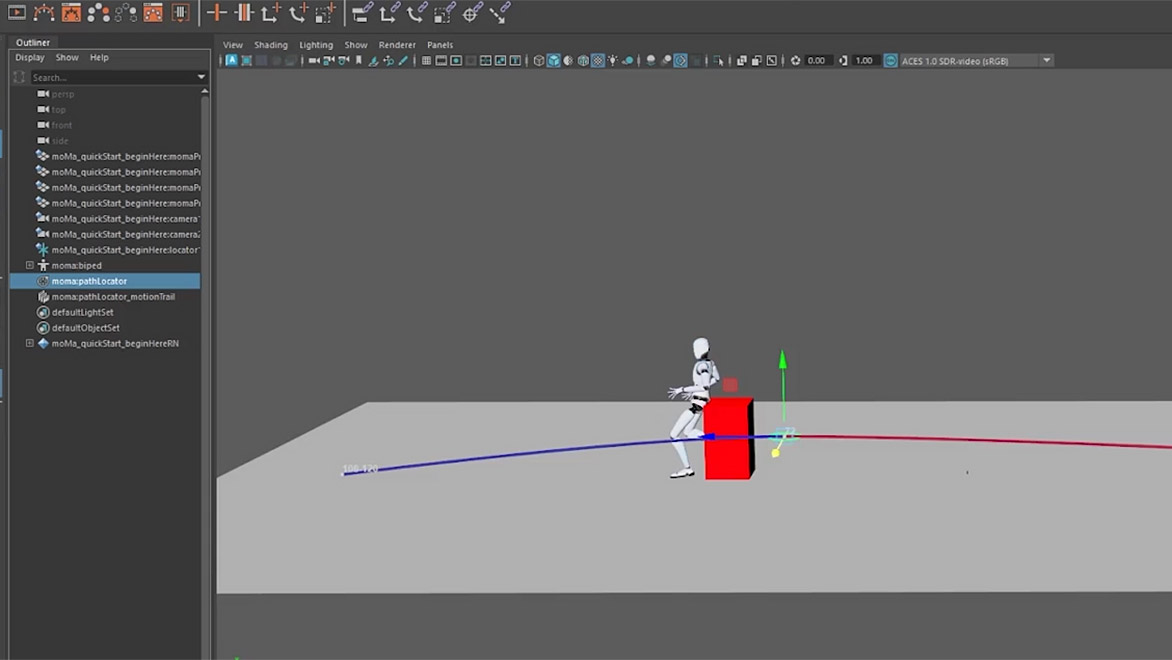The height and width of the screenshot is (660, 1172).
Task: Open the Outliner Display menu
Action: 30,58
